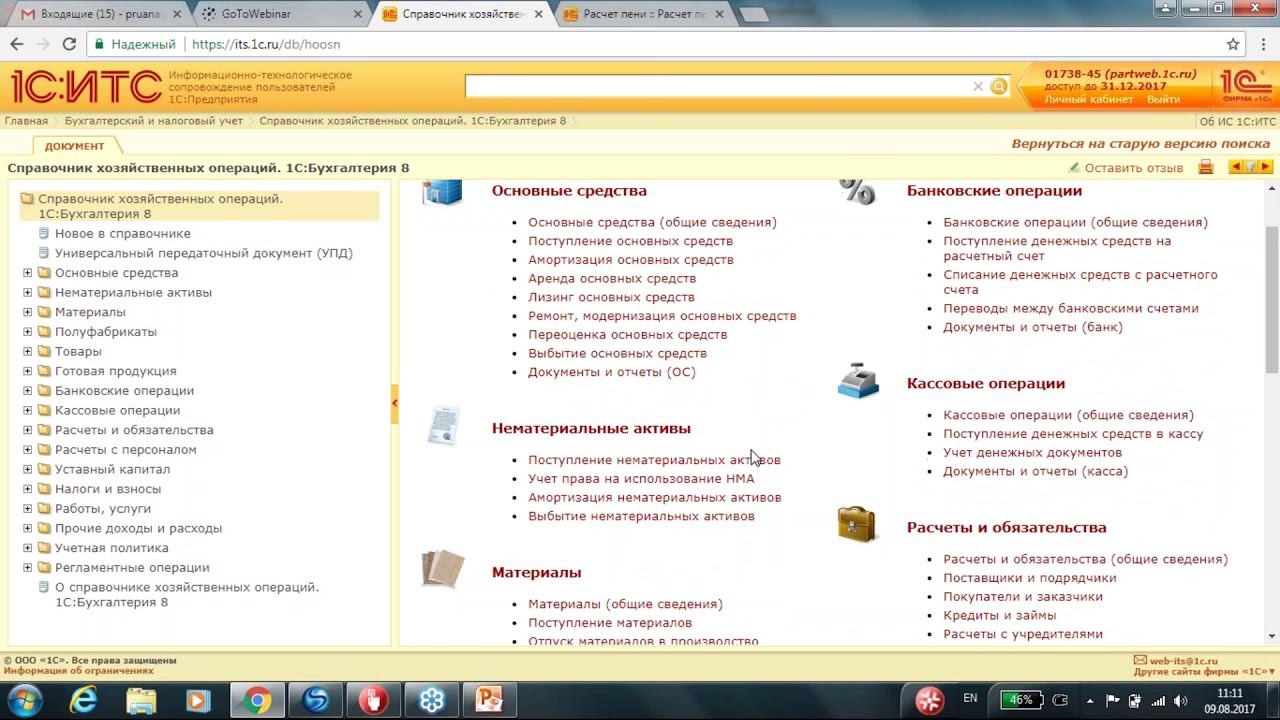Expand the Банковские операции tree node
This screenshot has width=1280, height=720.
click(x=28, y=391)
